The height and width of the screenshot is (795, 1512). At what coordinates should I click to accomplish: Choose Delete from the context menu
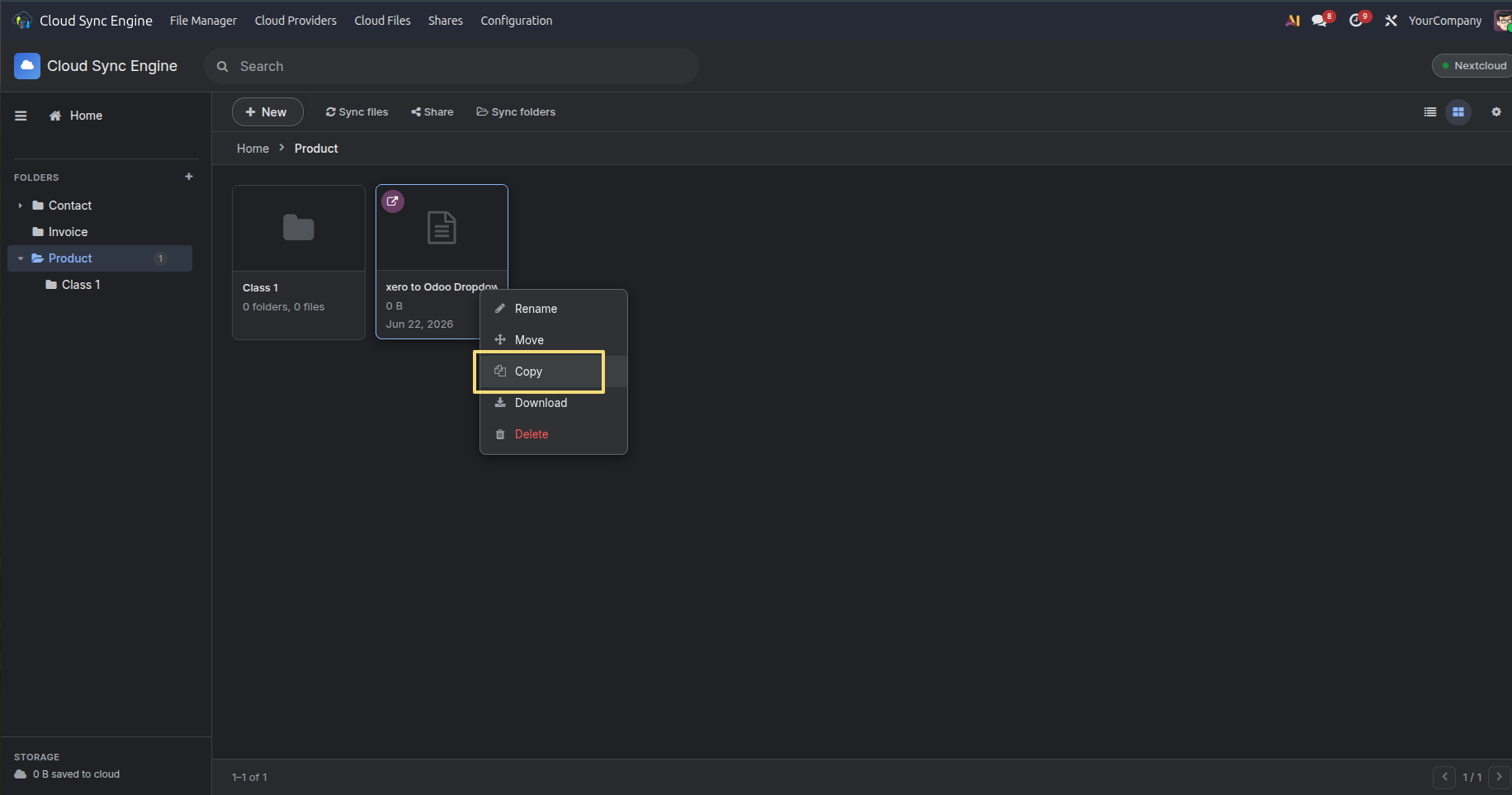(553, 434)
